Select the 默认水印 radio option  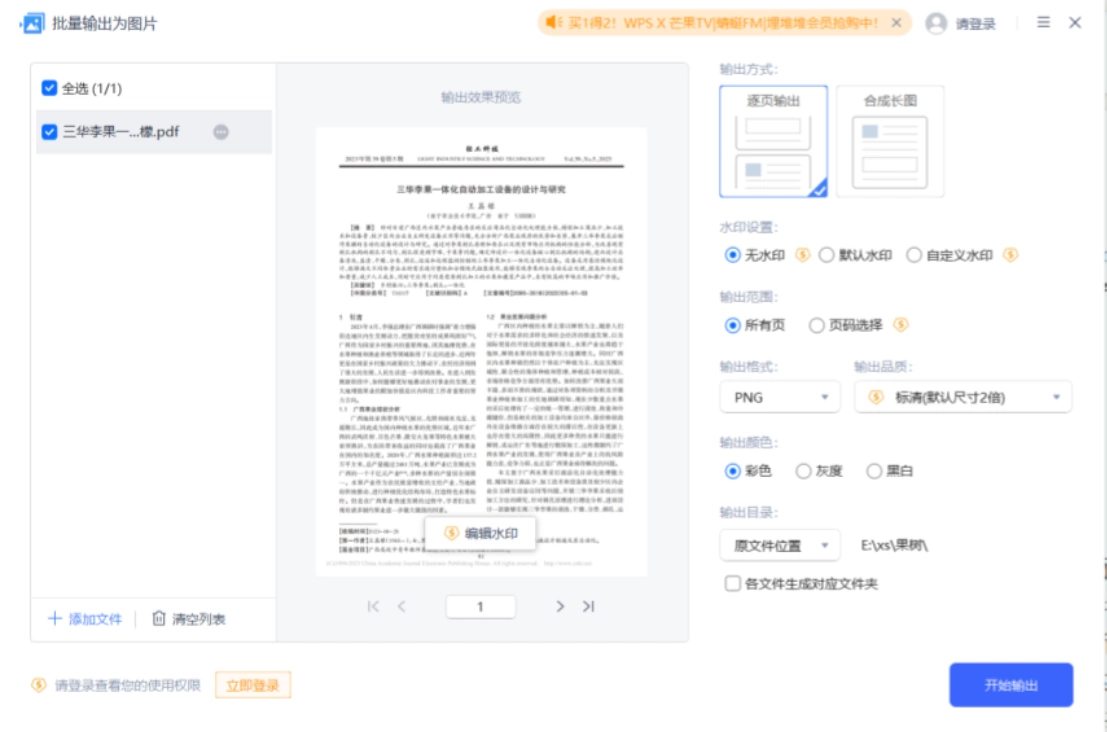click(826, 255)
